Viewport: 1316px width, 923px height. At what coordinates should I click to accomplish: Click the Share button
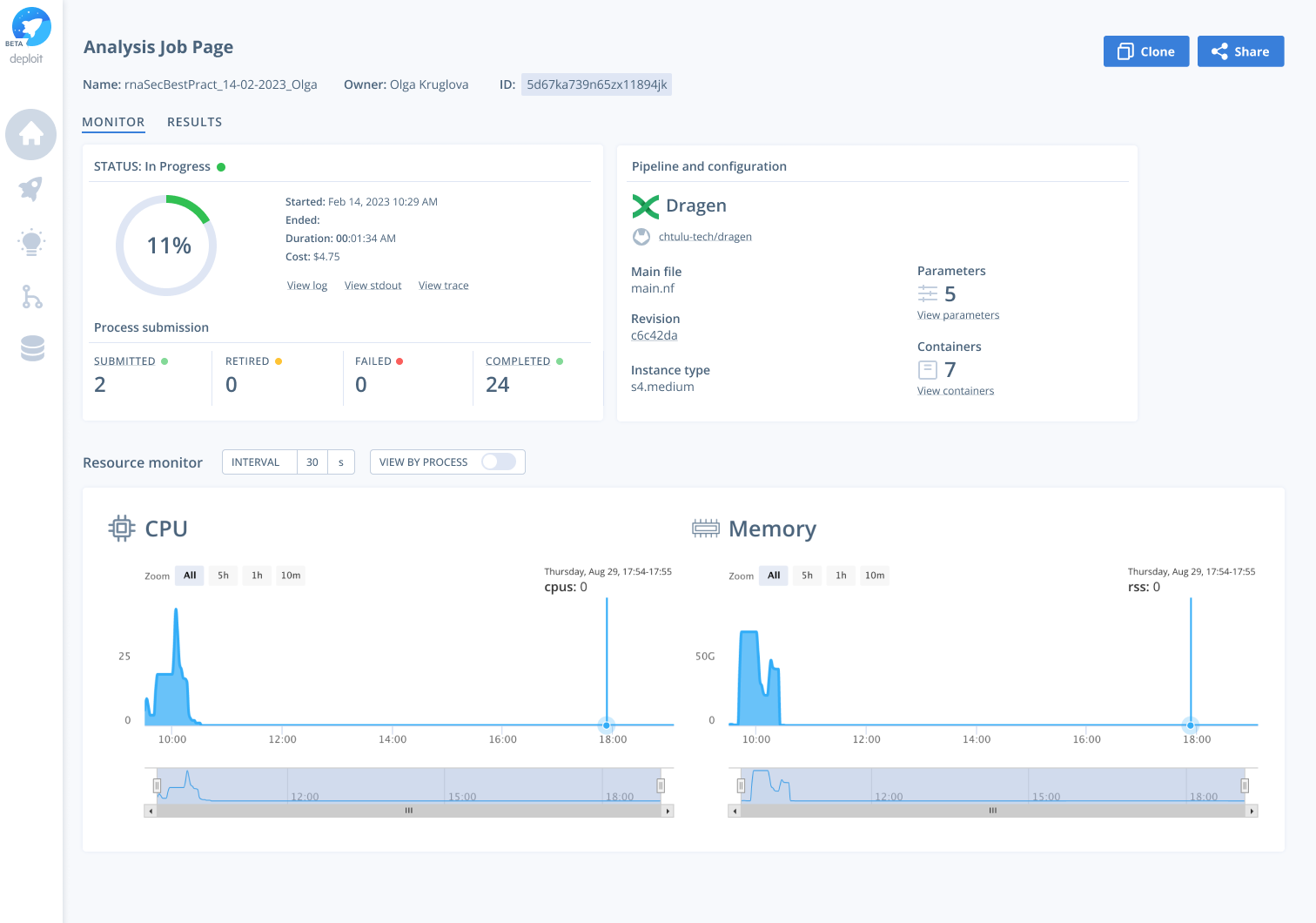tap(1241, 51)
